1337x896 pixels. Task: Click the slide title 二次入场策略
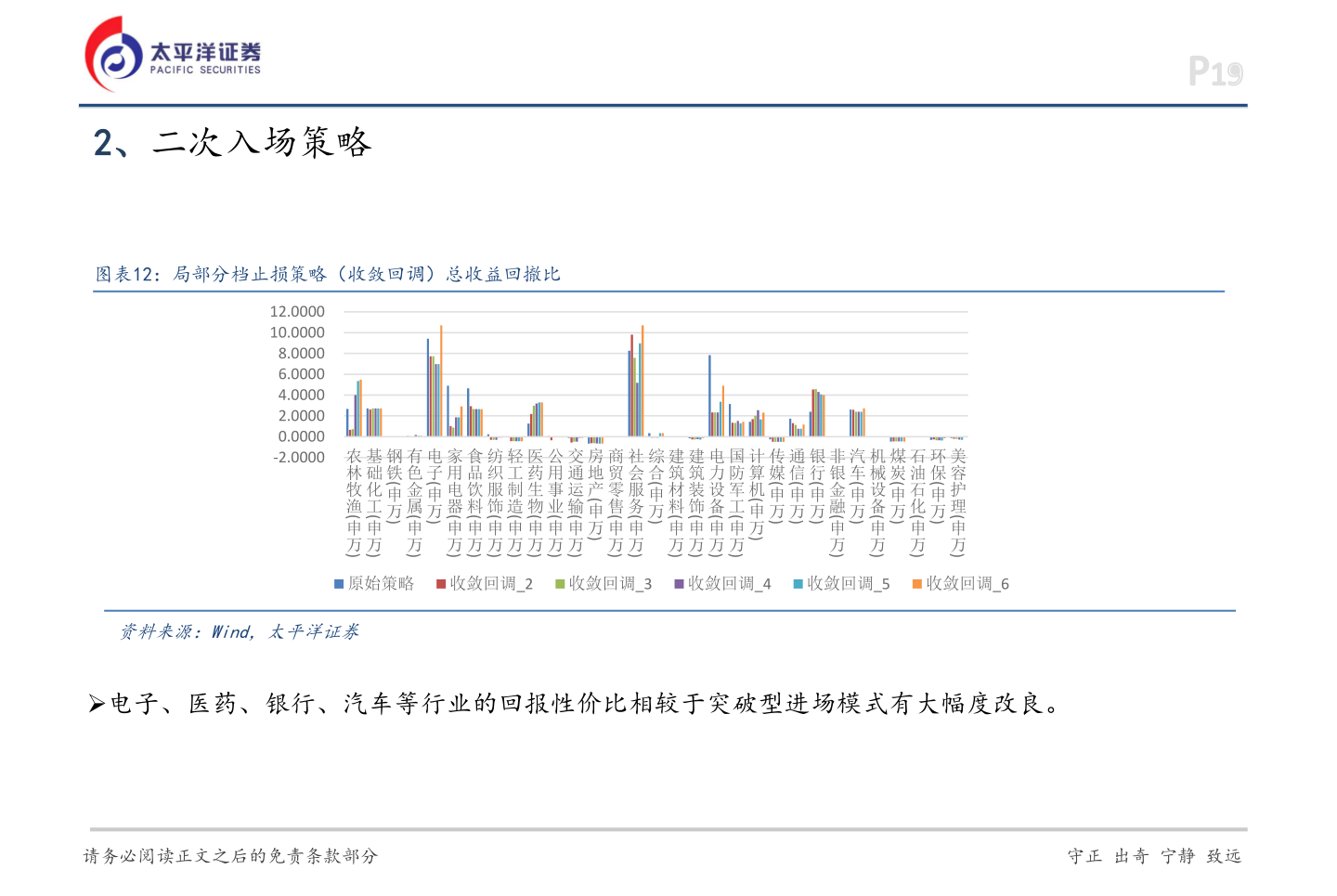pyautogui.click(x=232, y=142)
